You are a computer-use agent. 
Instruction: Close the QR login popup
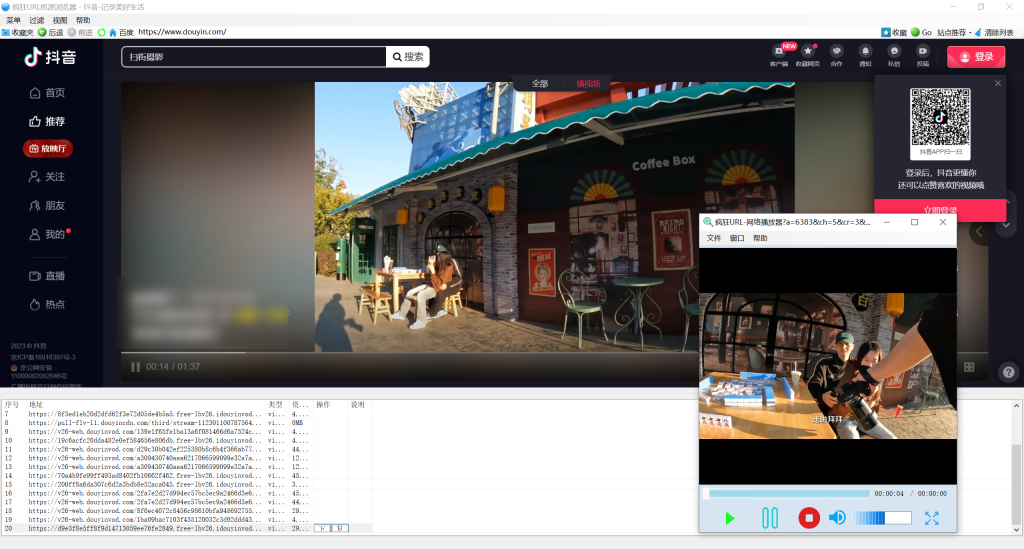coord(998,83)
